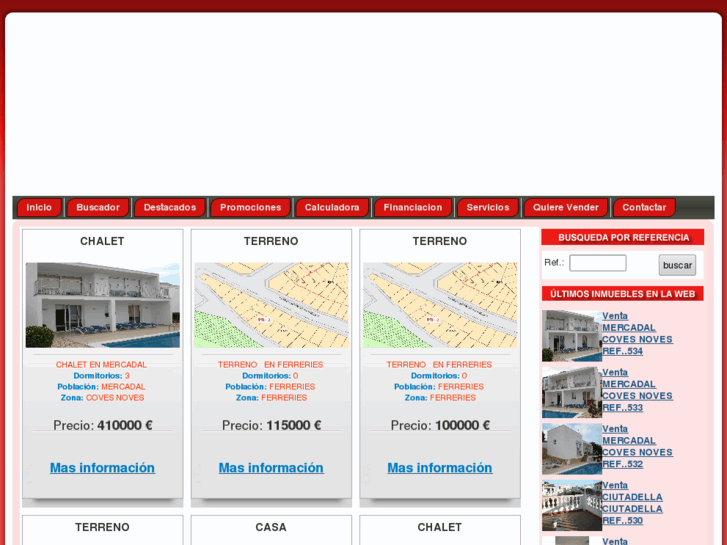Click the buscar button
This screenshot has height=545, width=727.
coord(677,265)
